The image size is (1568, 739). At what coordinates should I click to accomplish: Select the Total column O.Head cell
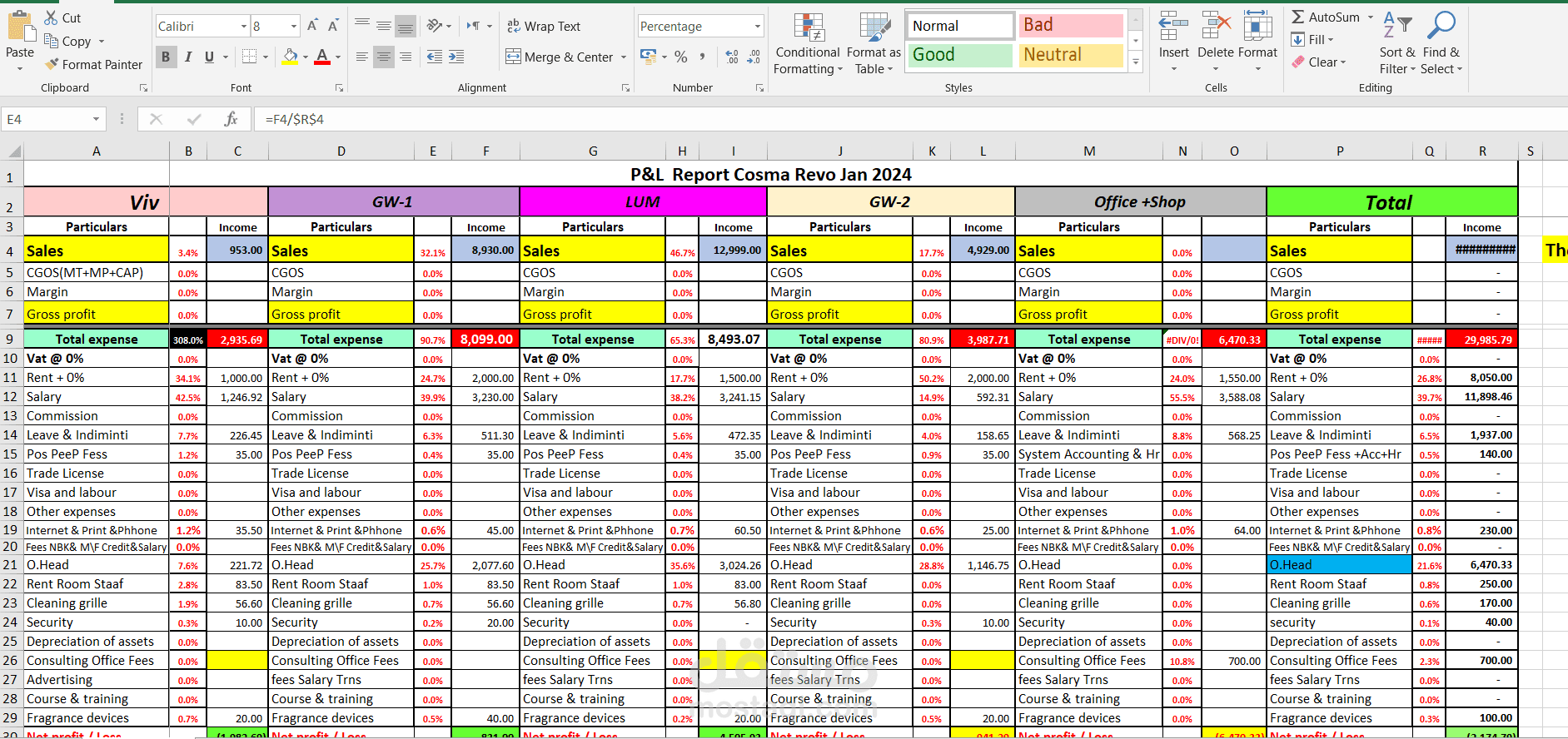(x=1339, y=564)
